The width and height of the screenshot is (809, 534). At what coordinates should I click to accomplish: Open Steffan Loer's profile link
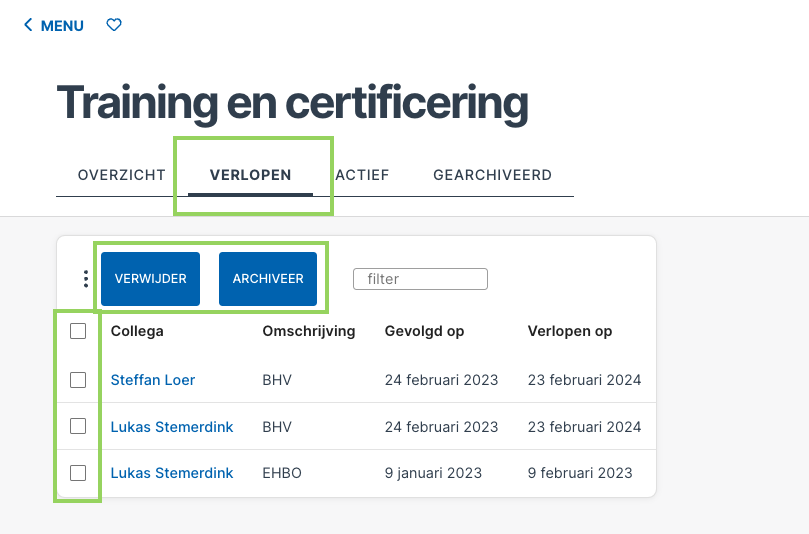(x=153, y=380)
